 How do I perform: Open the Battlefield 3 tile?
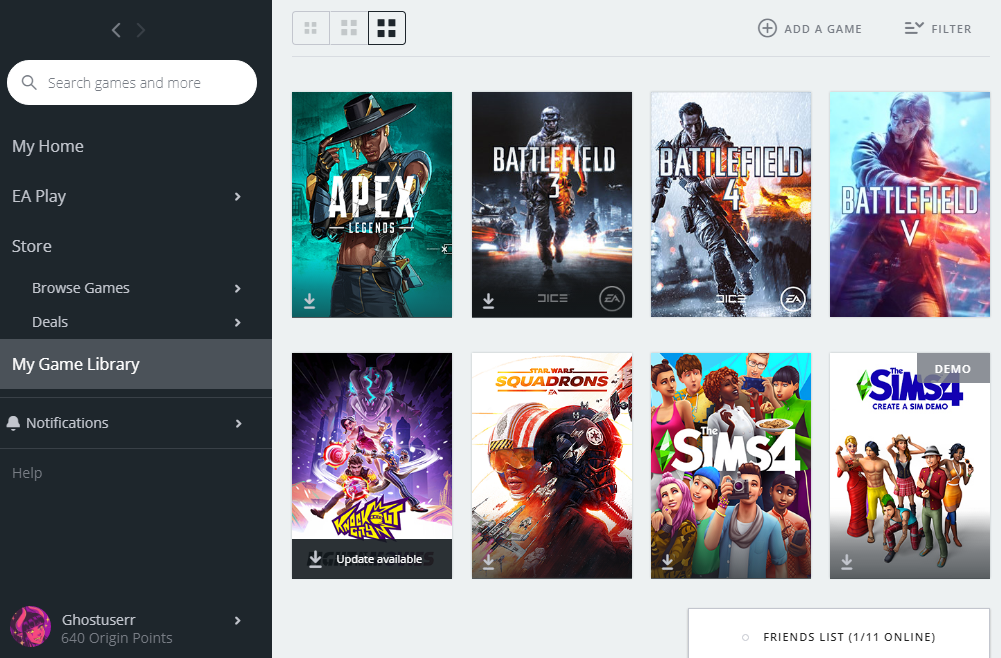pyautogui.click(x=552, y=204)
